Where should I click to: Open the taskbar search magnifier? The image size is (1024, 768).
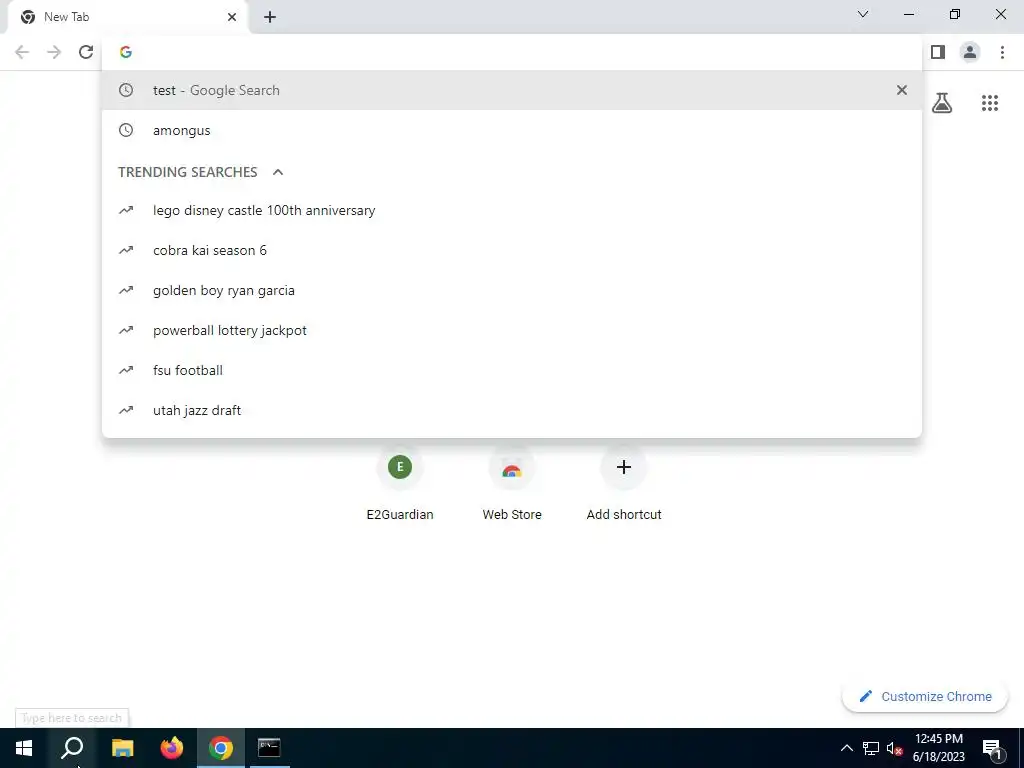72,748
